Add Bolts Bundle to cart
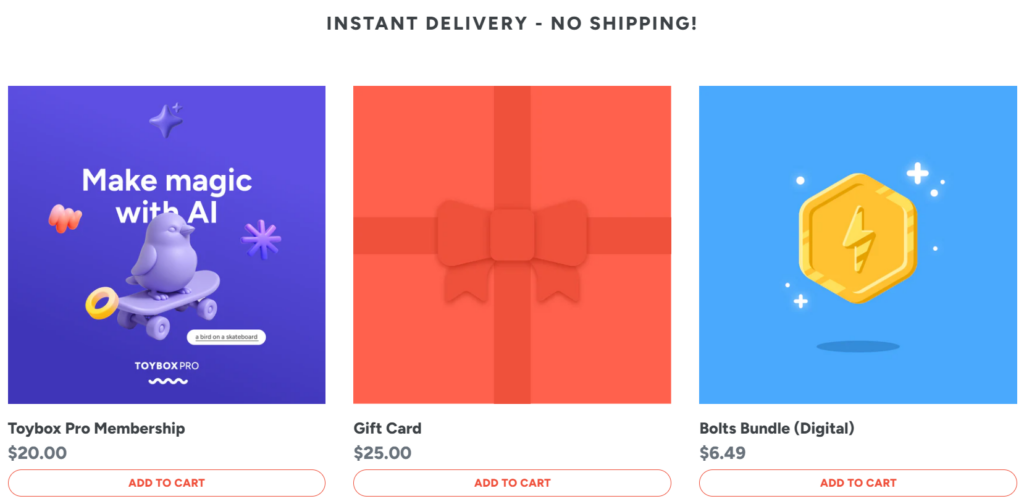 pyautogui.click(x=858, y=483)
